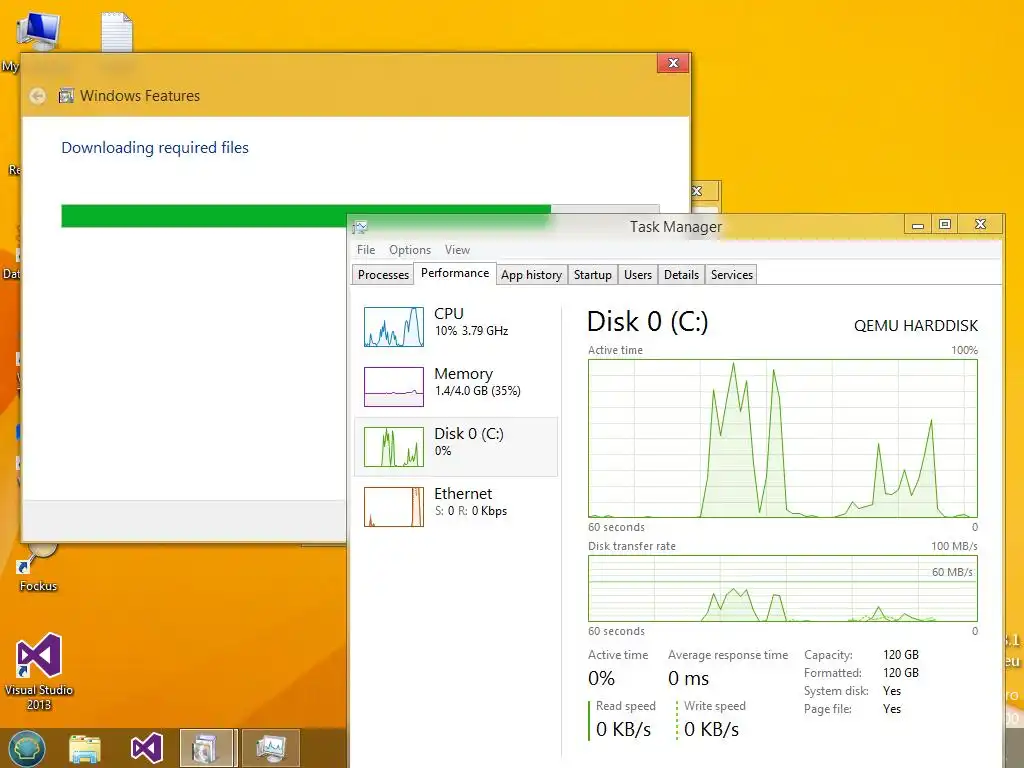Open Task Manager Options menu

point(410,250)
